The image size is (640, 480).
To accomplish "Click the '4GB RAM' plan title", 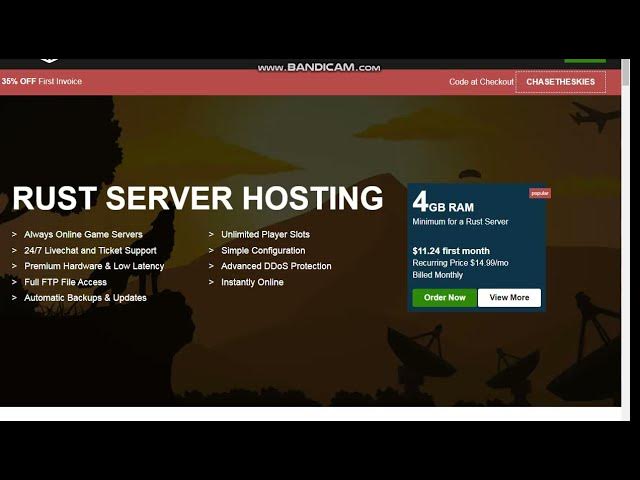I will (x=443, y=203).
